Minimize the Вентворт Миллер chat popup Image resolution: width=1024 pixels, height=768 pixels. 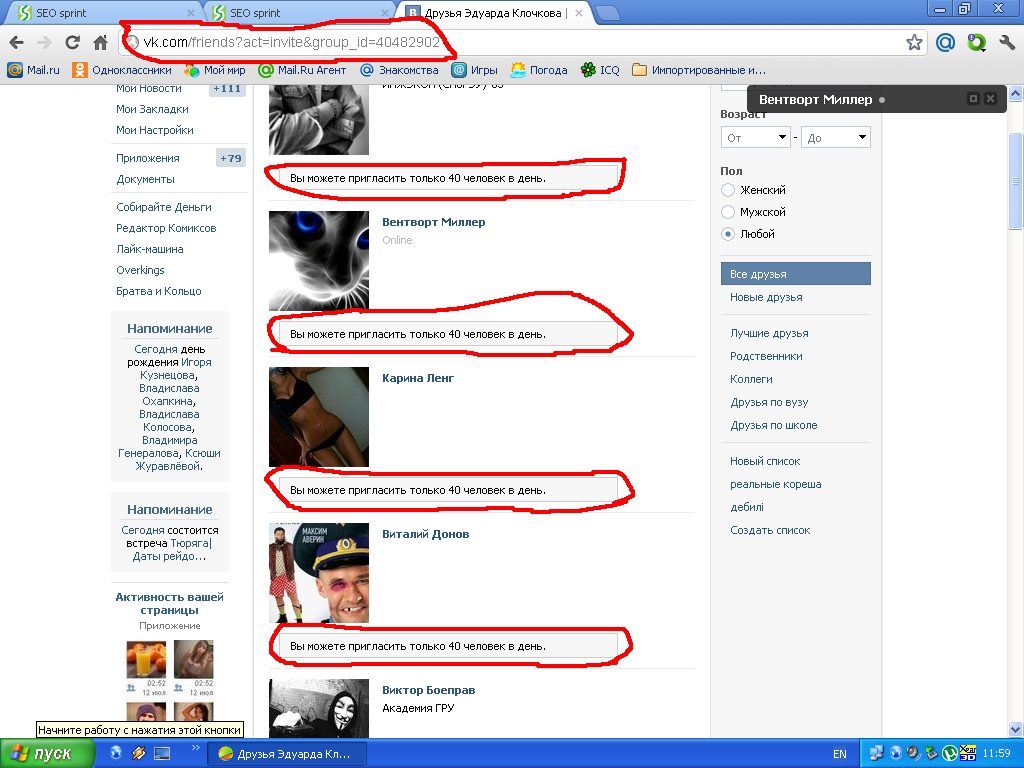(973, 99)
